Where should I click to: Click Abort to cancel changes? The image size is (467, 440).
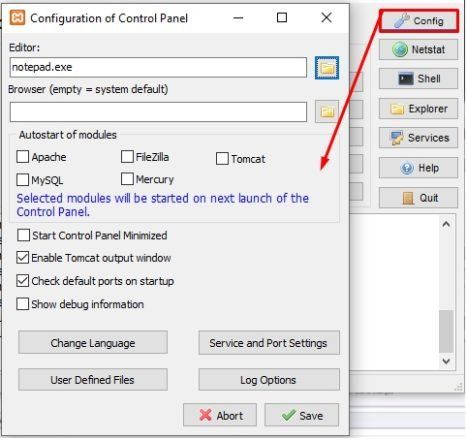pos(220,415)
